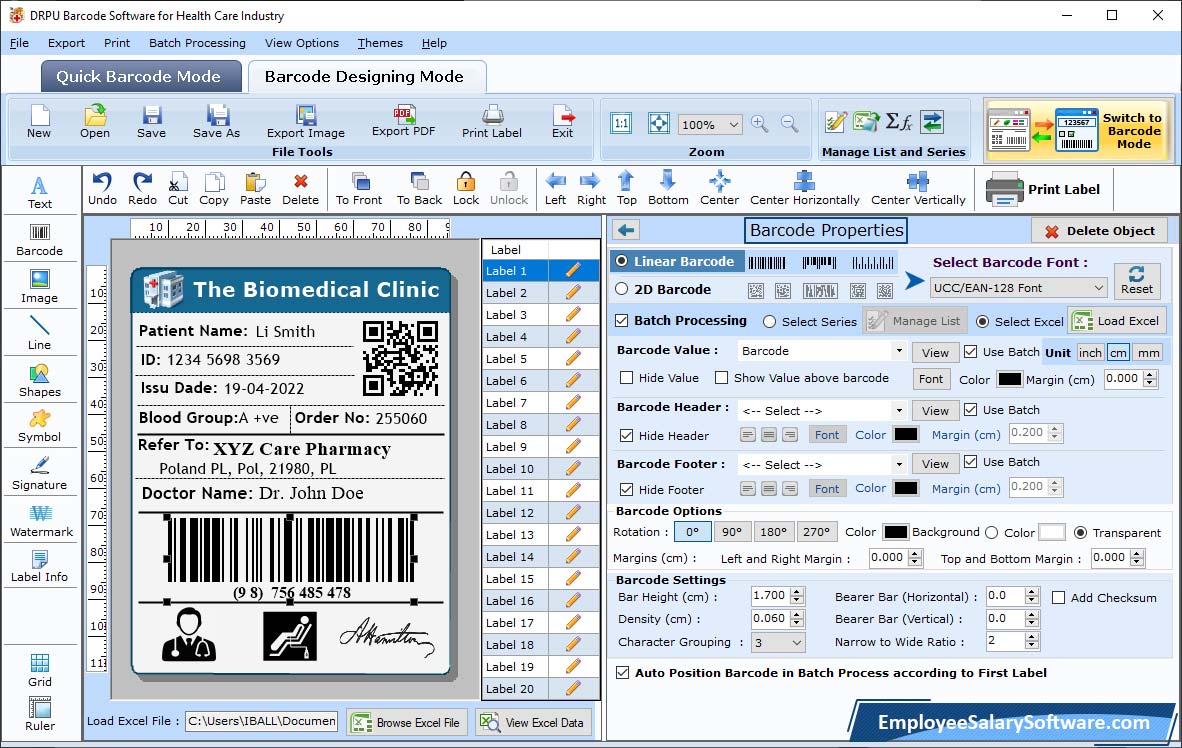Click the back arrow in Barcode Properties
This screenshot has height=748, width=1182.
click(626, 230)
